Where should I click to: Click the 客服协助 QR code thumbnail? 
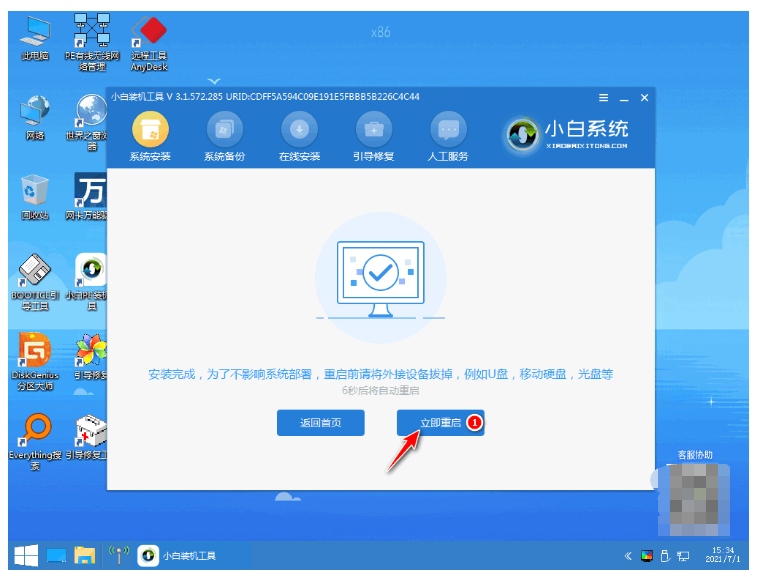point(694,500)
